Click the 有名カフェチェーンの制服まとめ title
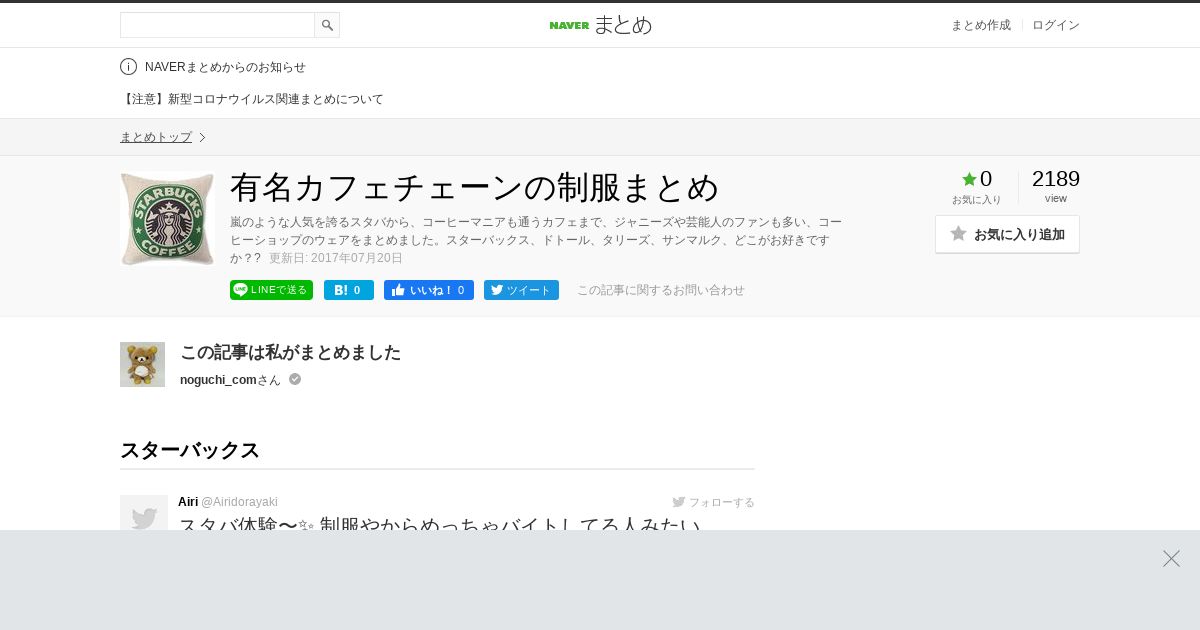This screenshot has width=1200, height=630. (475, 187)
